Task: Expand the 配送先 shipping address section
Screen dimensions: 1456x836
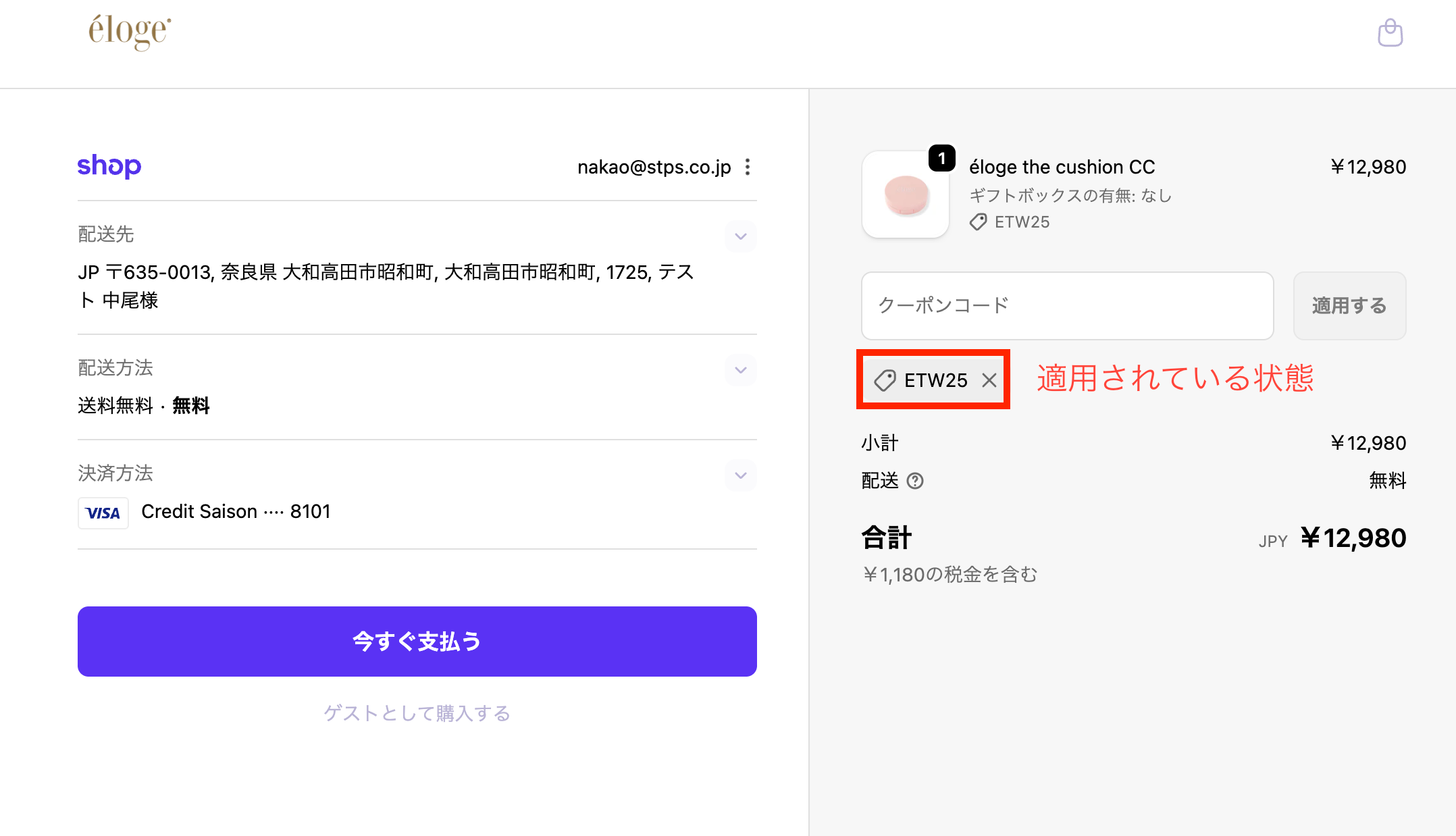Action: tap(741, 236)
